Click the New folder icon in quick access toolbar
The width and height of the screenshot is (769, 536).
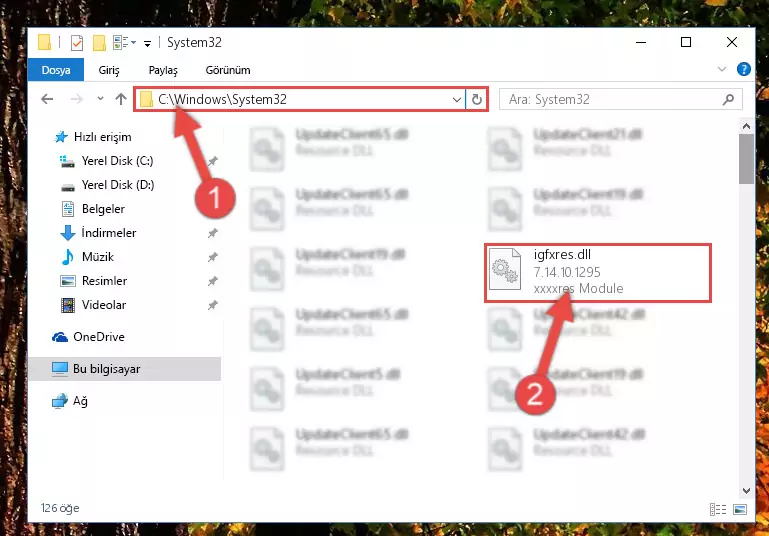(99, 43)
